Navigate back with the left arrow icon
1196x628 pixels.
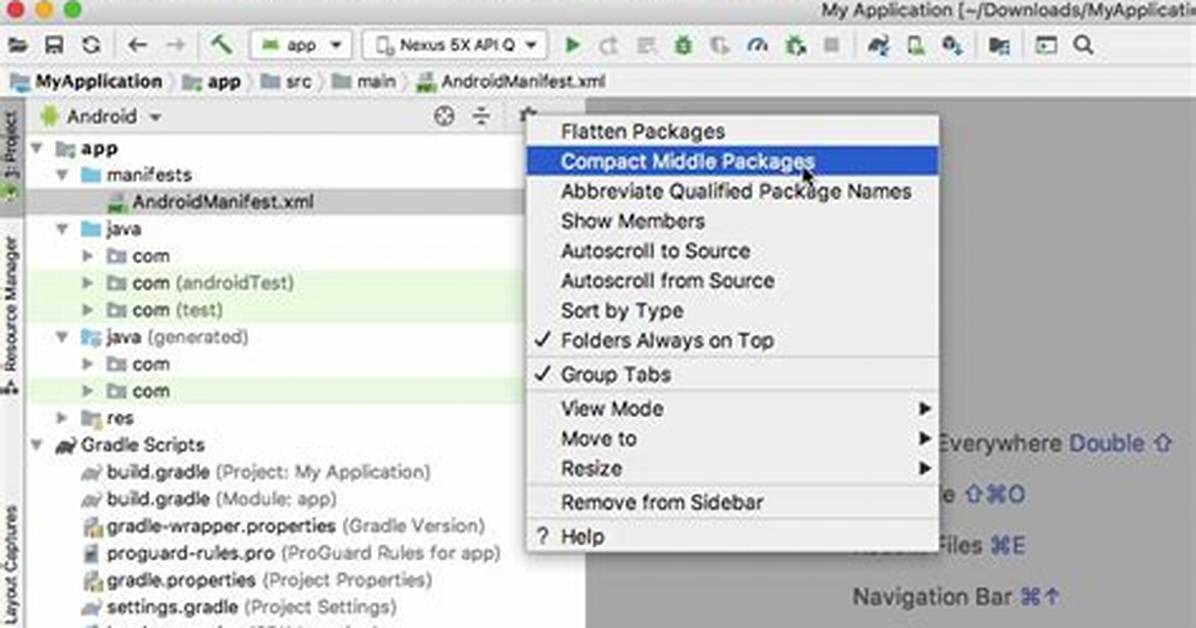pos(137,46)
